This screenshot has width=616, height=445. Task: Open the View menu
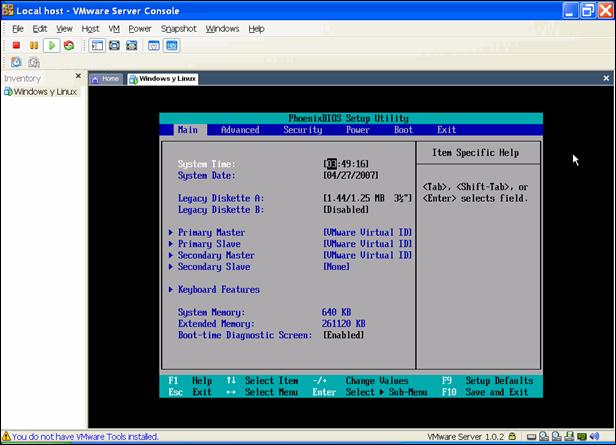click(64, 29)
